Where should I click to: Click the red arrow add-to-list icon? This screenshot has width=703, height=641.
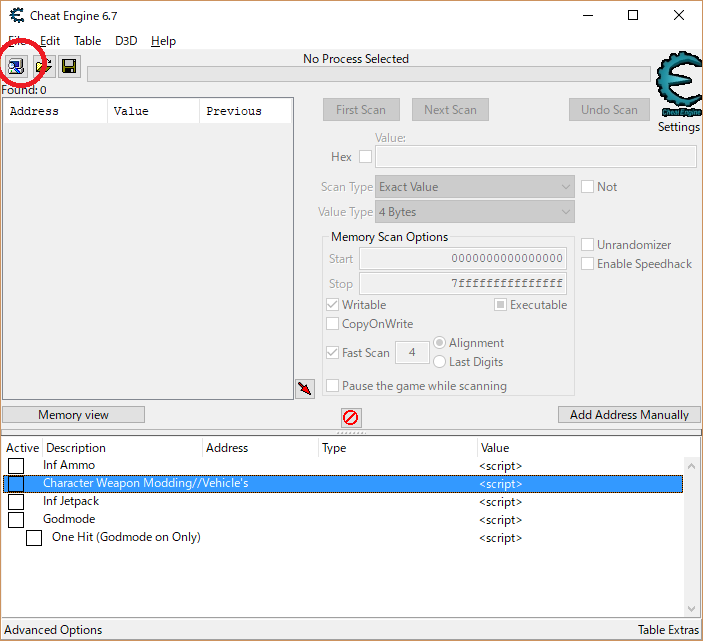pos(305,389)
